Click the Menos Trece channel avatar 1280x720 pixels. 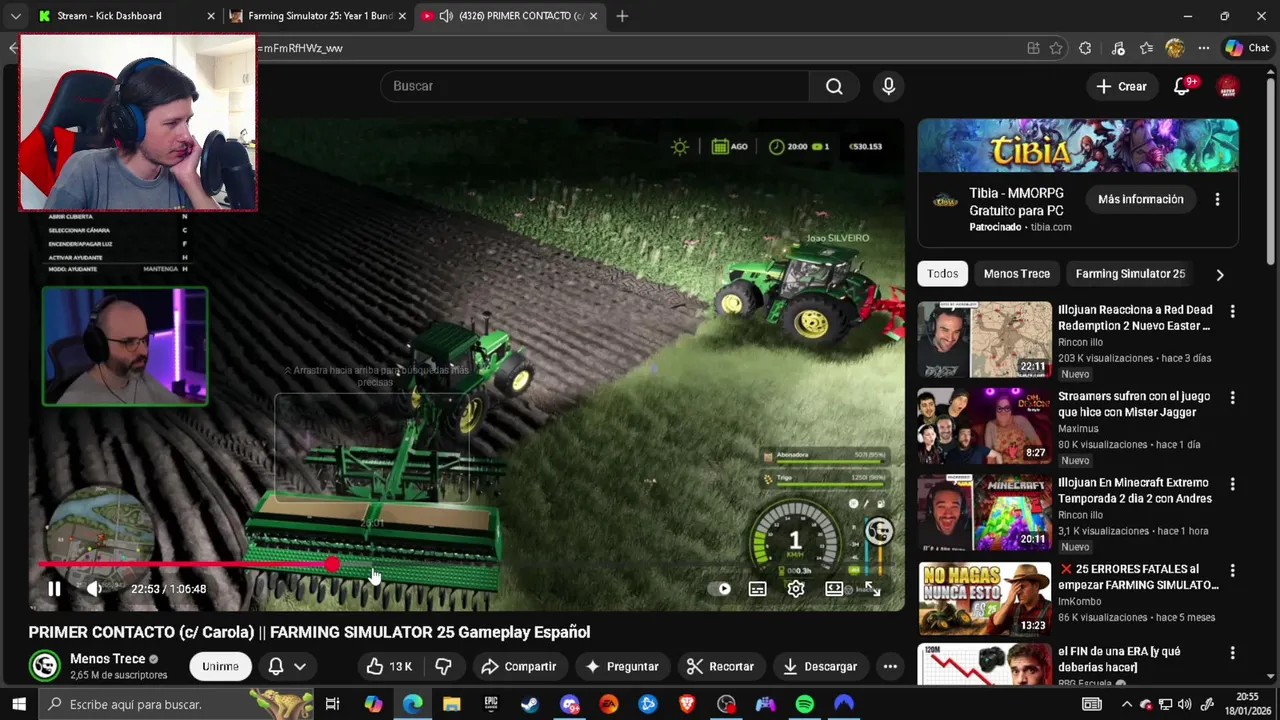click(44, 666)
